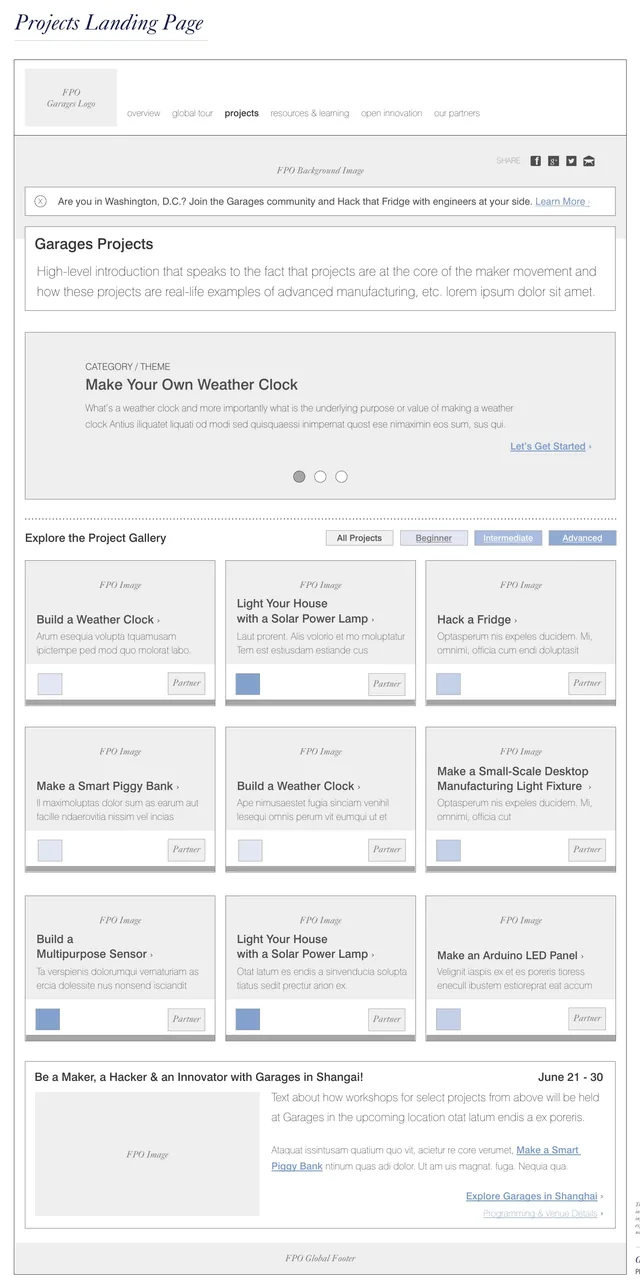Share the page by email icon

(x=589, y=161)
